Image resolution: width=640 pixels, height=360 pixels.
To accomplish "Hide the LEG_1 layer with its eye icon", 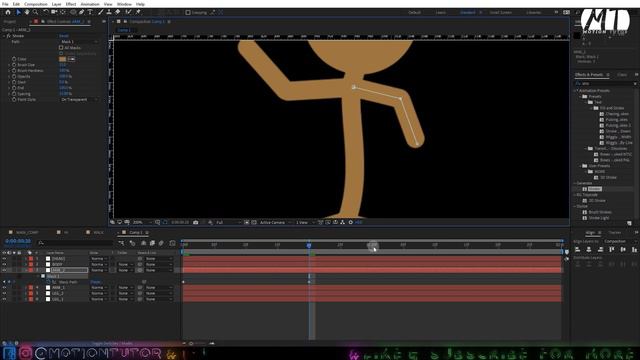I will coord(4,299).
